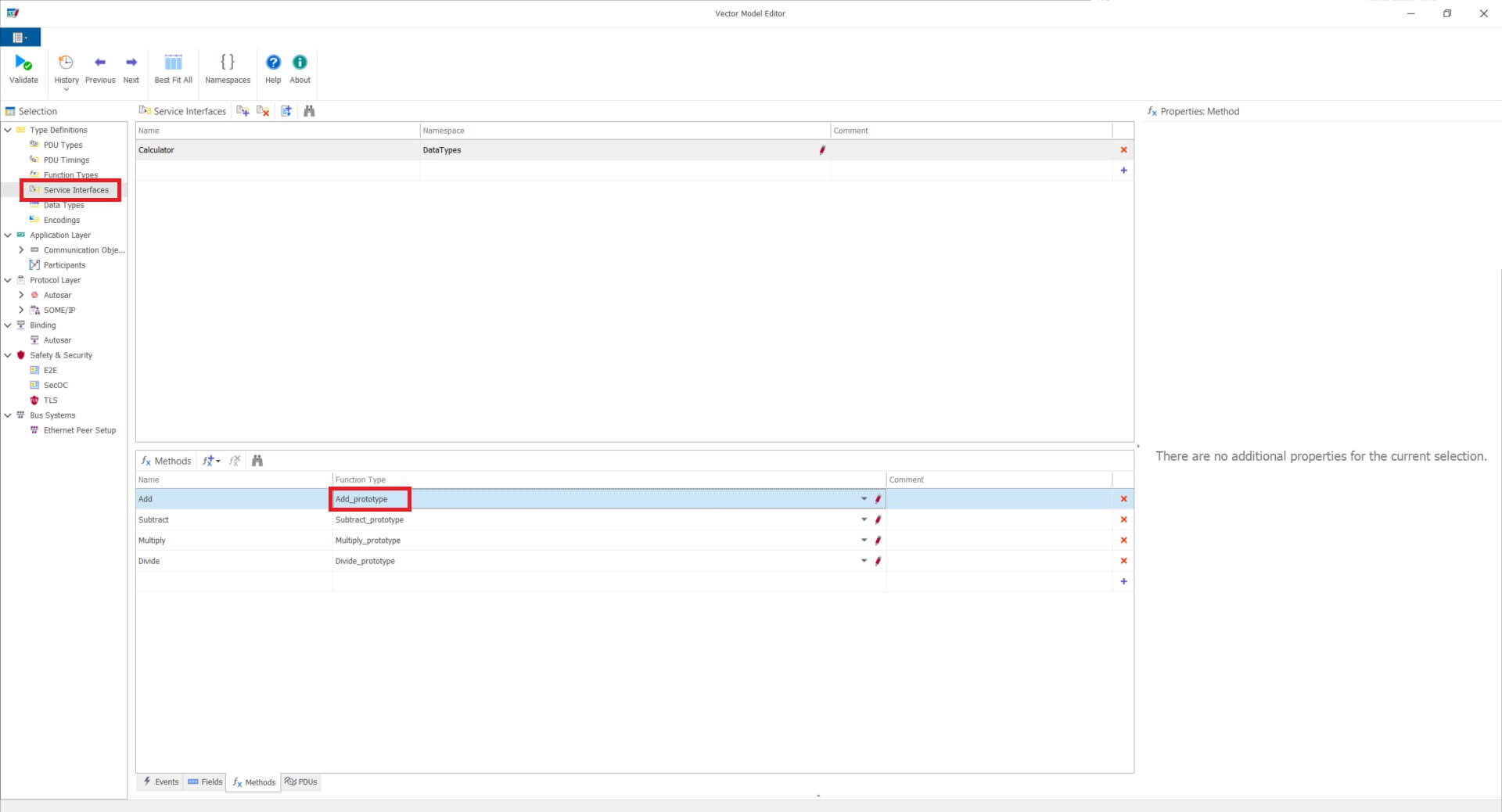Delete the Subtract method row

(1123, 519)
